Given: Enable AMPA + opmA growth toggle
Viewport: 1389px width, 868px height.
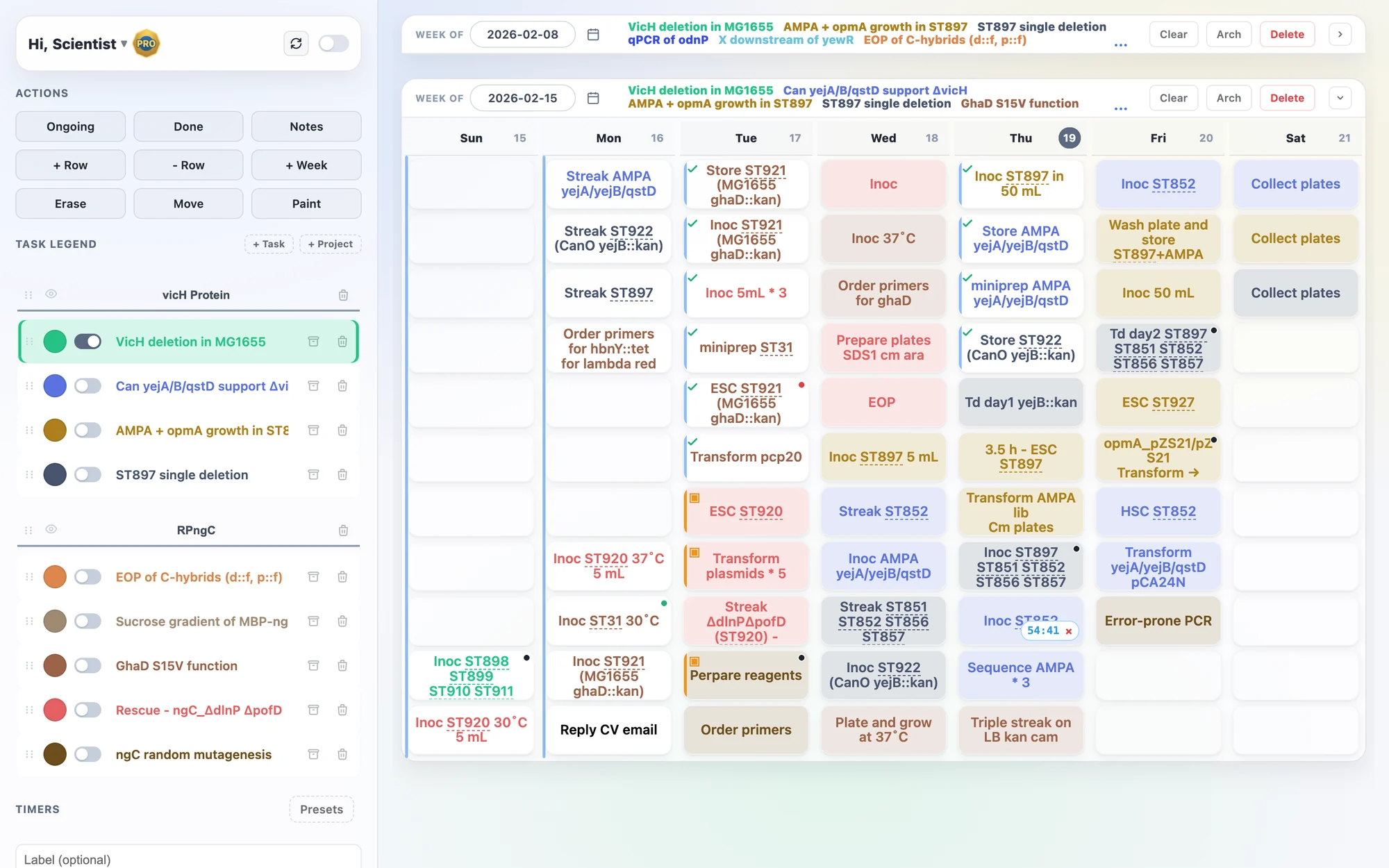Looking at the screenshot, I should pos(88,431).
